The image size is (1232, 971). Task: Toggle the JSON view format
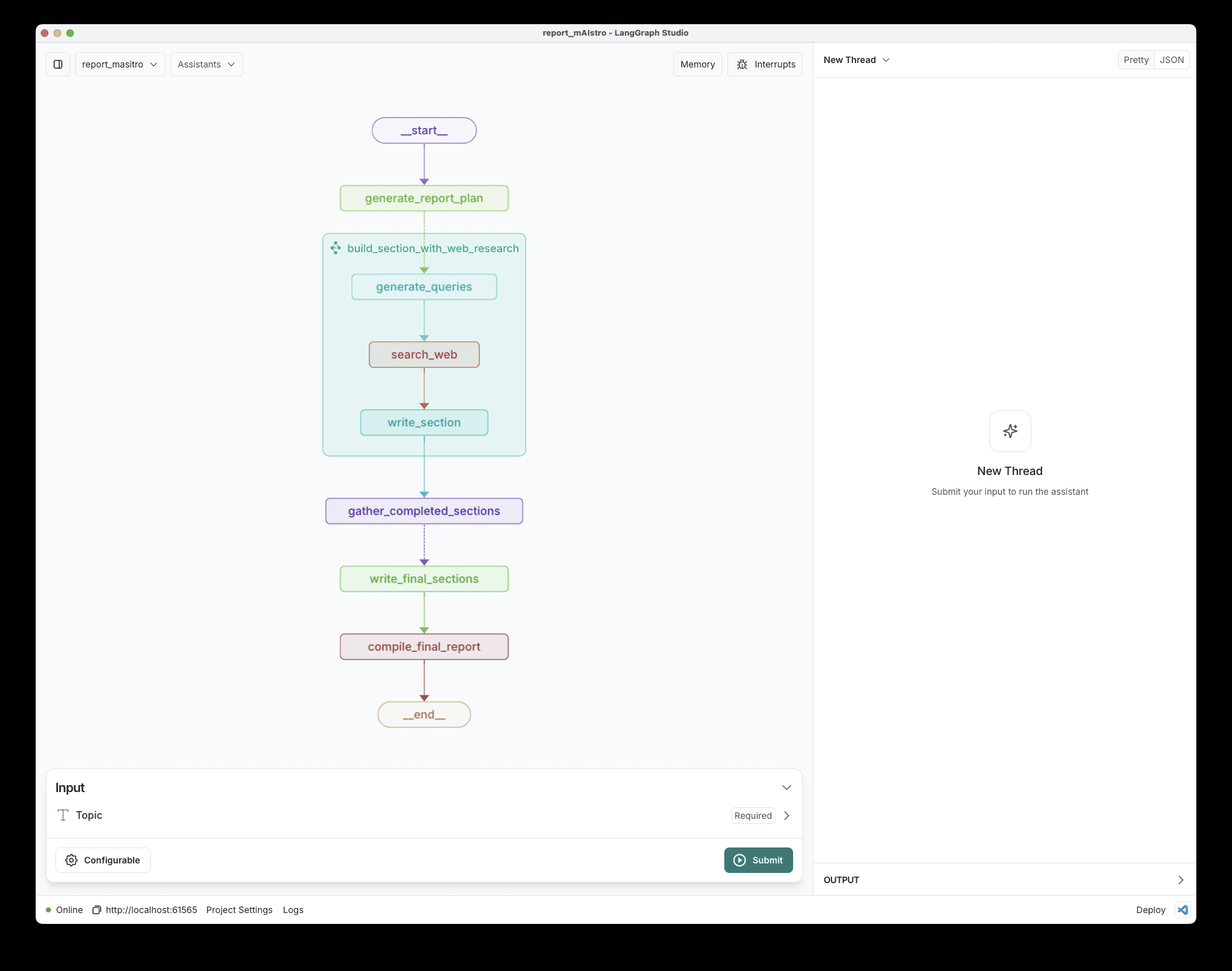[1172, 60]
